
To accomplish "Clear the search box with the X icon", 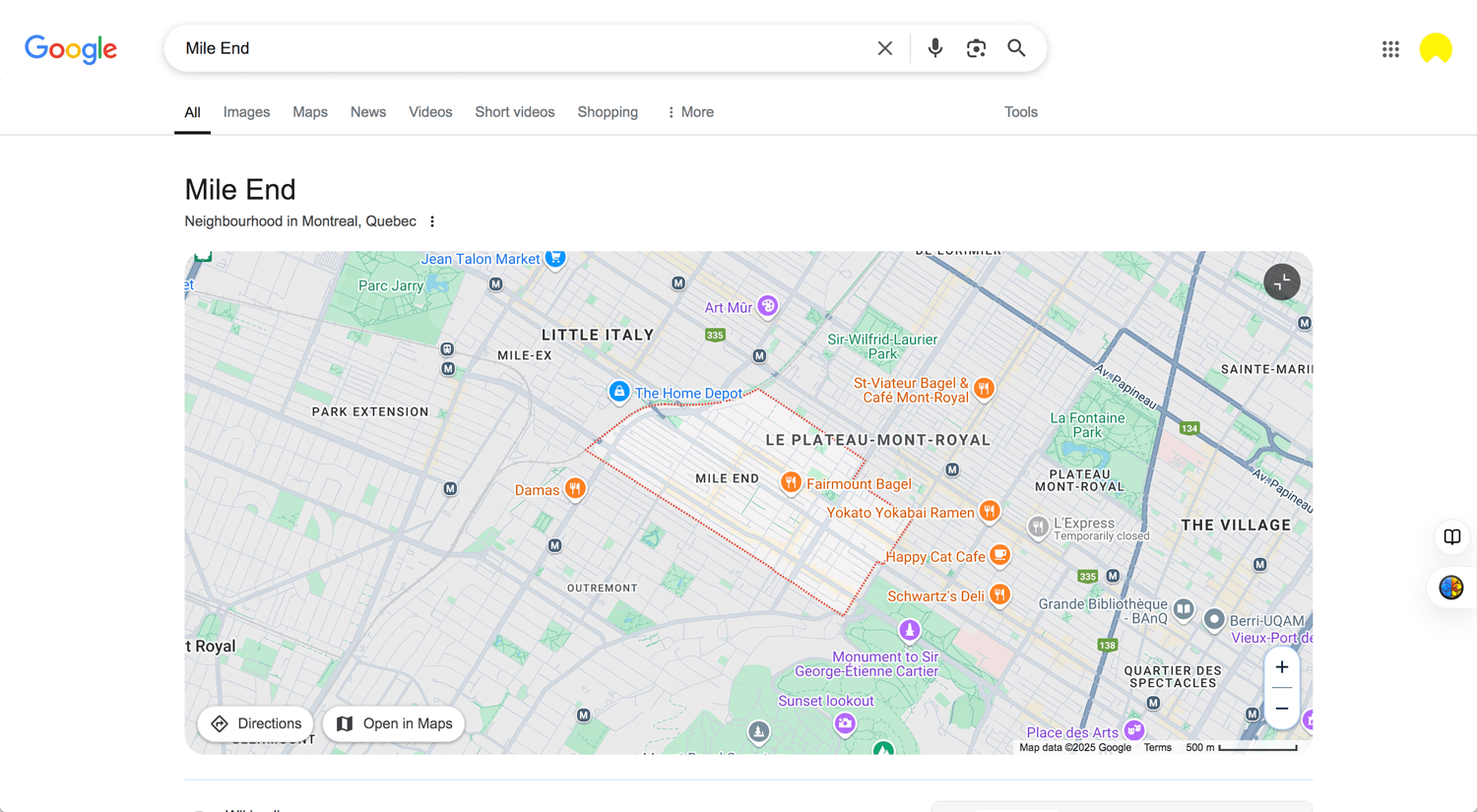I will click(884, 47).
